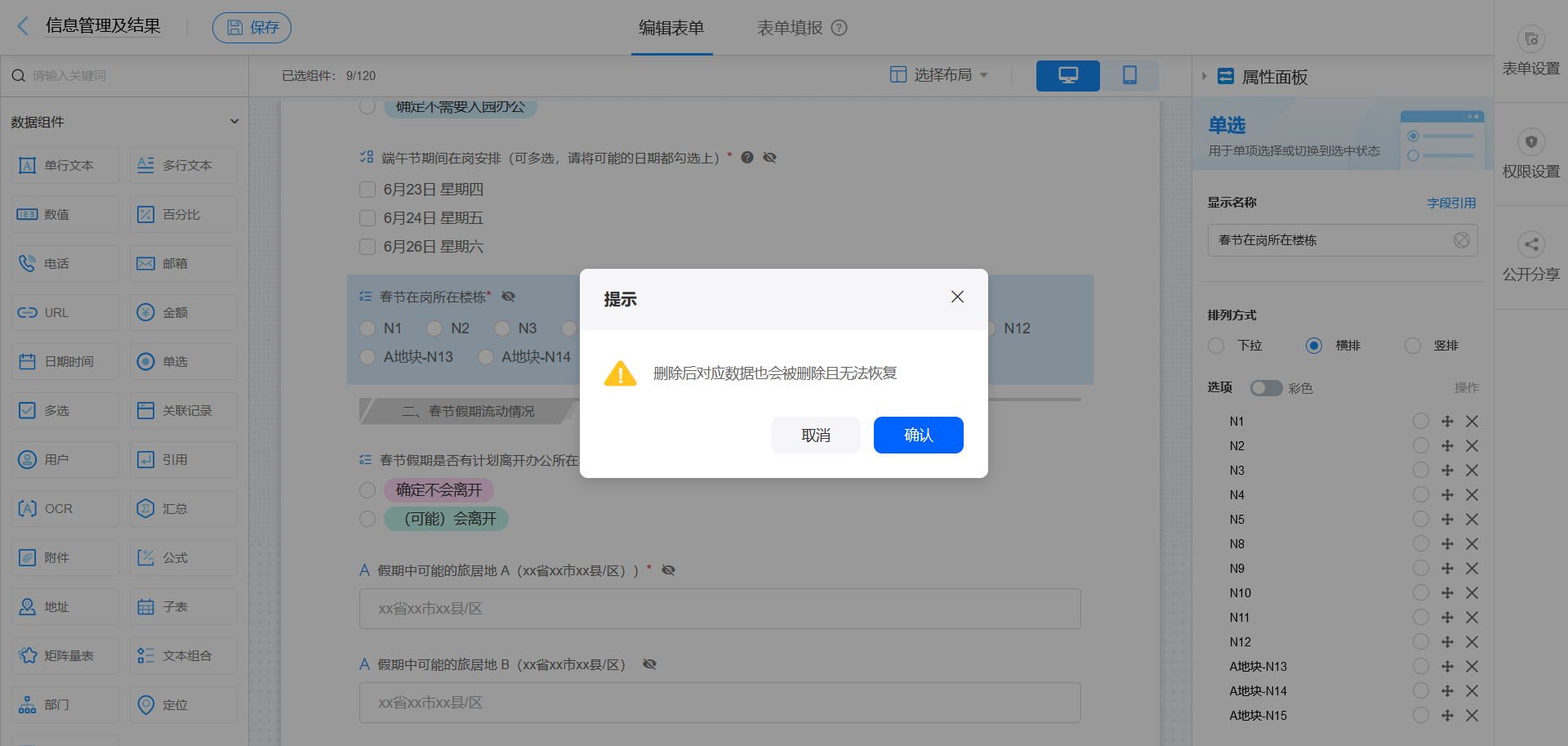Check the 6月23日 星期四 checkbox
Viewport: 1568px width, 746px height.
coord(367,189)
